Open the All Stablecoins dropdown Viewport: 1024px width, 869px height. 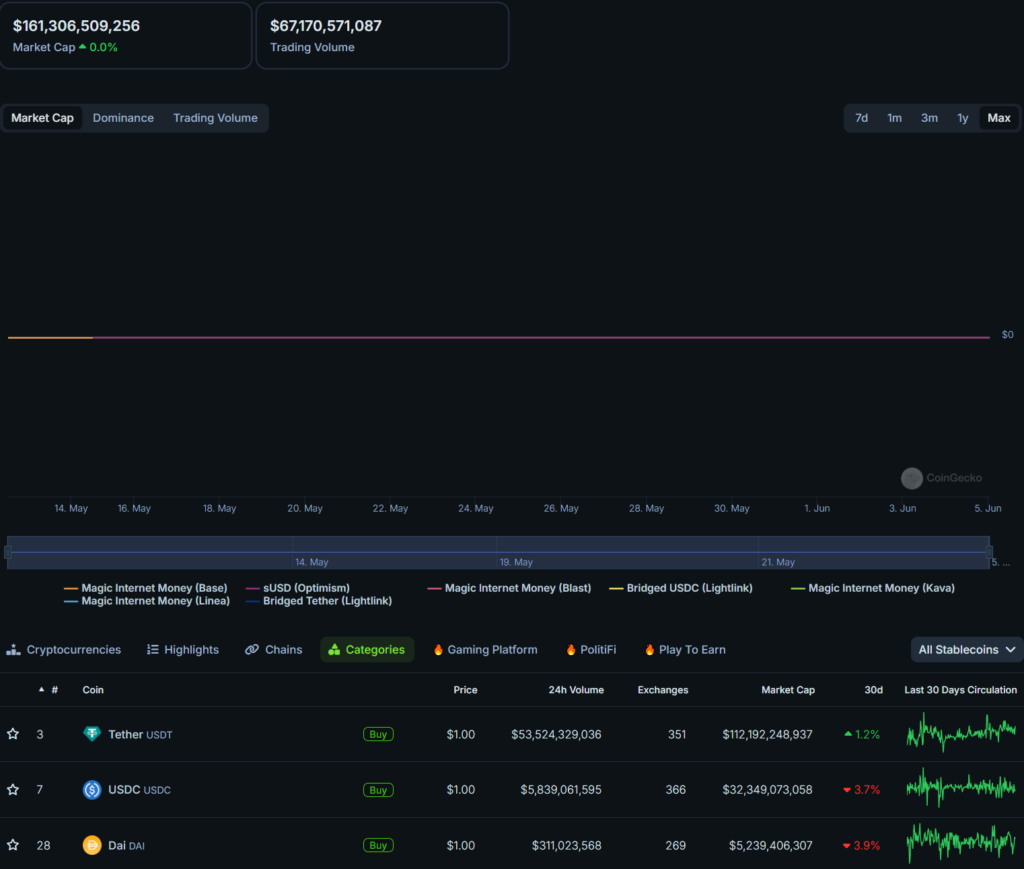(x=966, y=650)
